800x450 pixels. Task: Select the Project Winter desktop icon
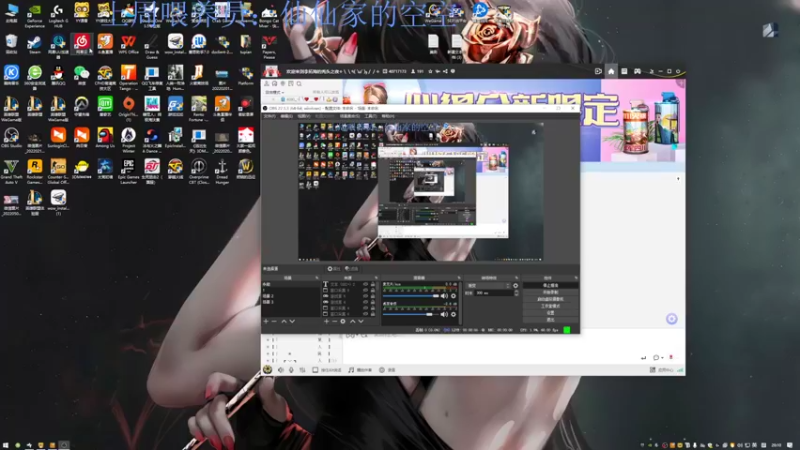(x=128, y=139)
